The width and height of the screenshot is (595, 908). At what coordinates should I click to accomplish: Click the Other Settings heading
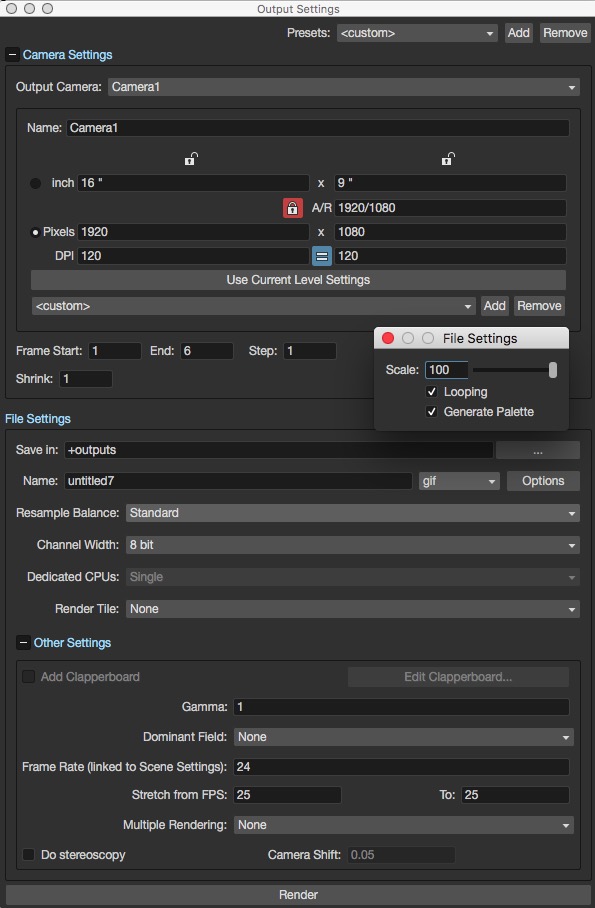click(x=72, y=643)
